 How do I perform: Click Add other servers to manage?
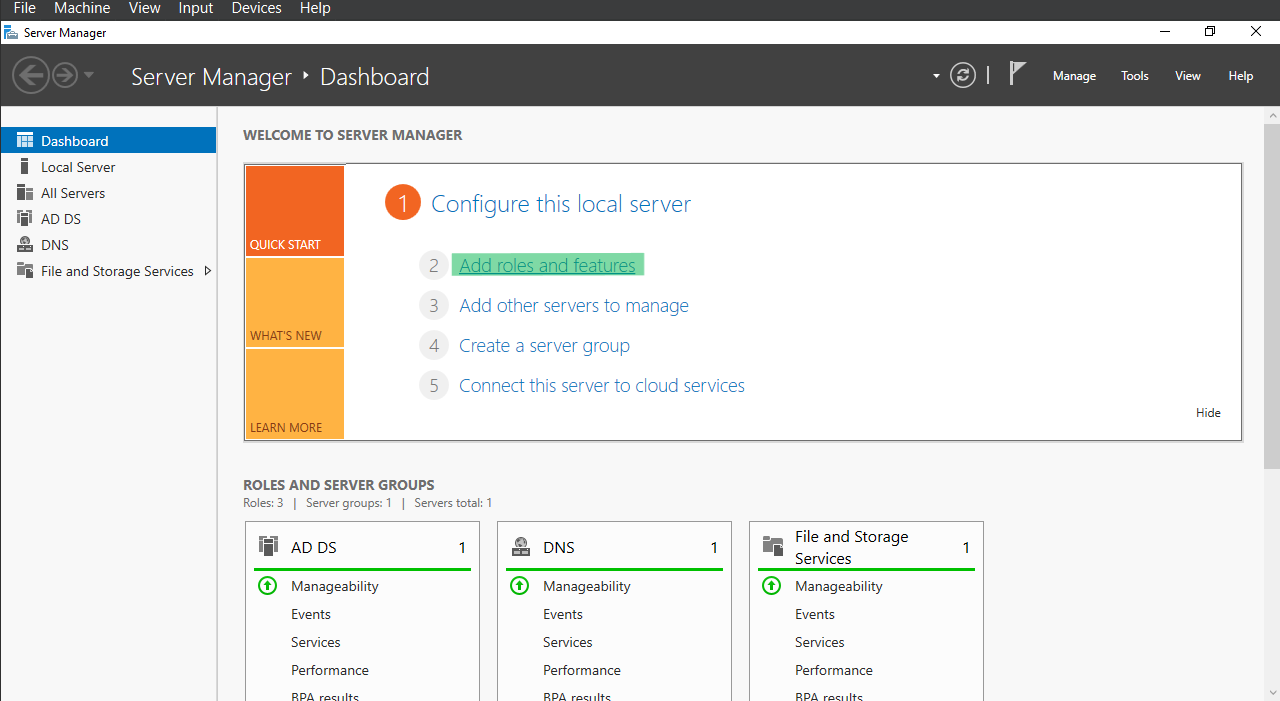pyautogui.click(x=574, y=306)
